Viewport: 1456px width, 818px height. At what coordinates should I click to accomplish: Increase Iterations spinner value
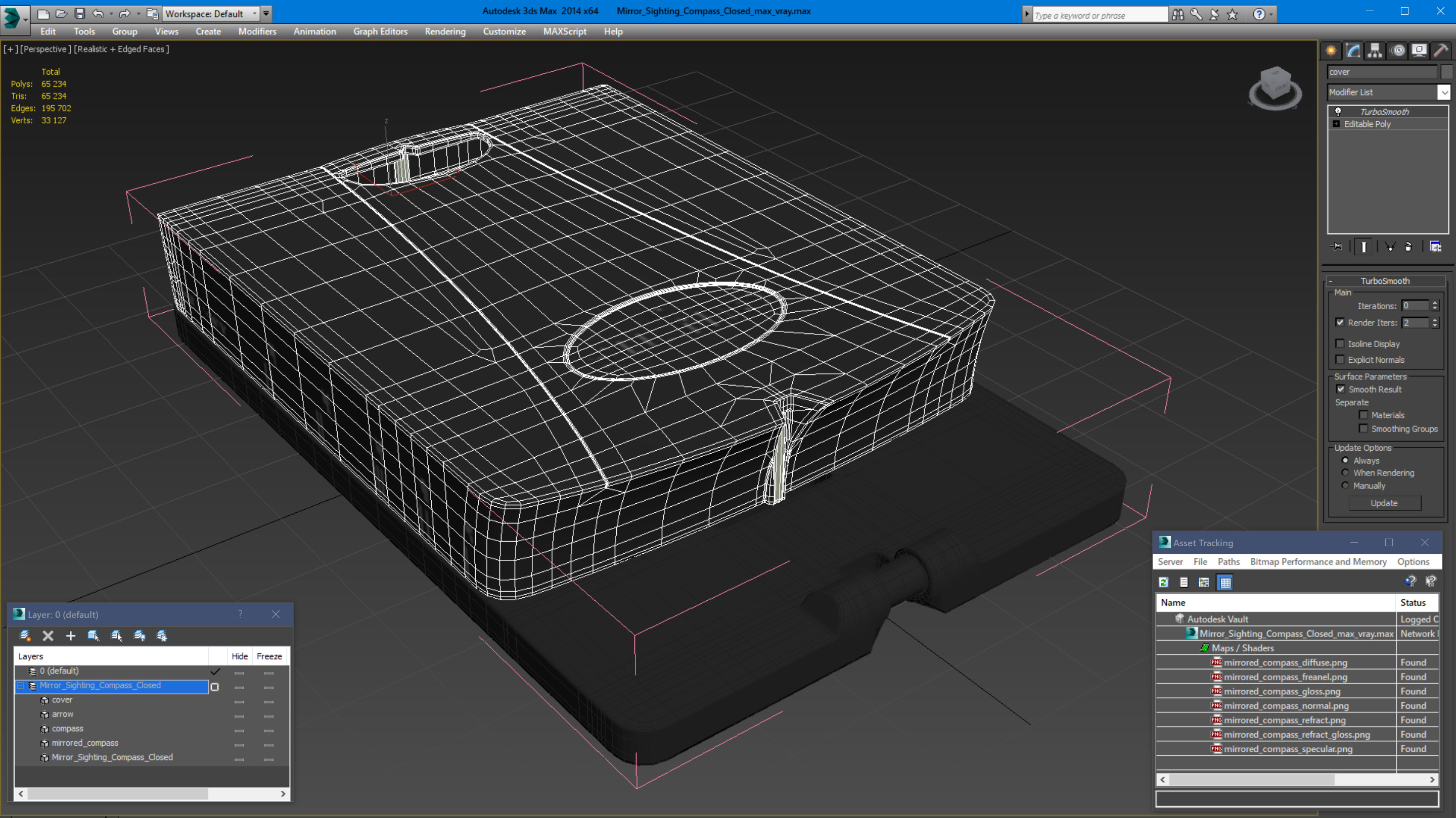point(1435,303)
